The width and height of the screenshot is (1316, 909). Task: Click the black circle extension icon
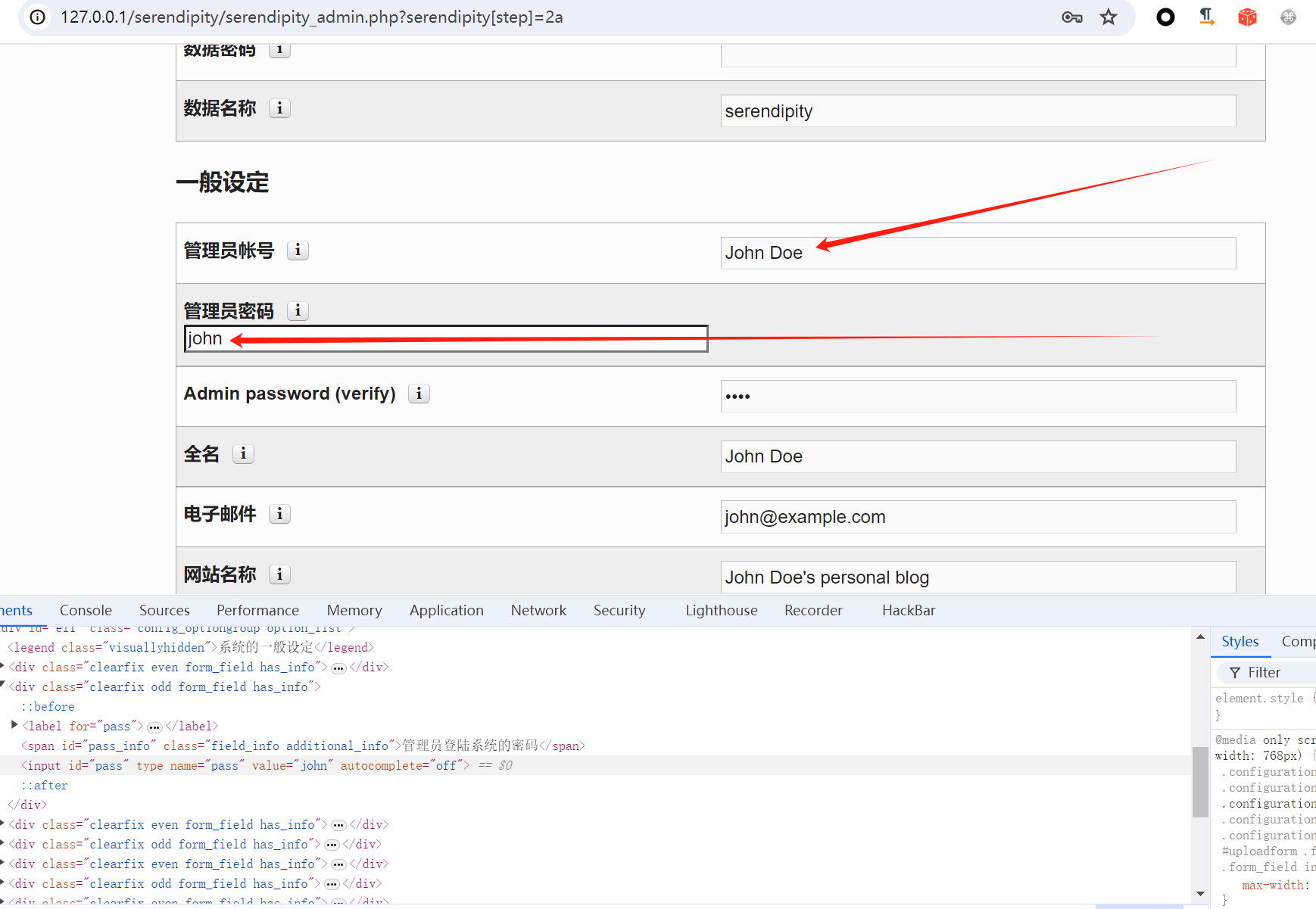click(x=1165, y=17)
